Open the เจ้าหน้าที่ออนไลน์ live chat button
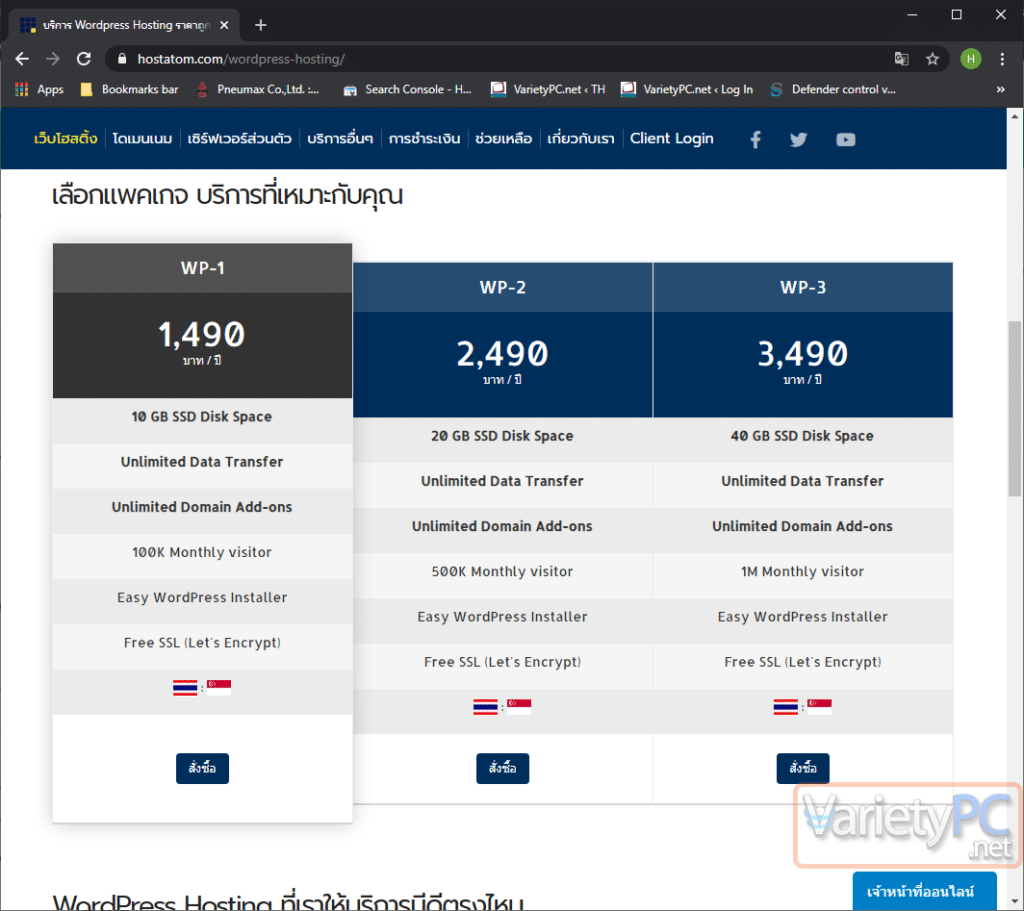This screenshot has height=911, width=1024. tap(924, 891)
